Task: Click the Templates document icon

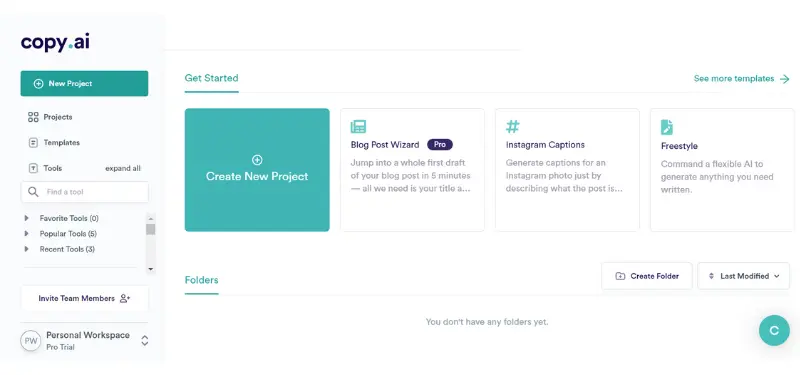Action: tap(33, 143)
